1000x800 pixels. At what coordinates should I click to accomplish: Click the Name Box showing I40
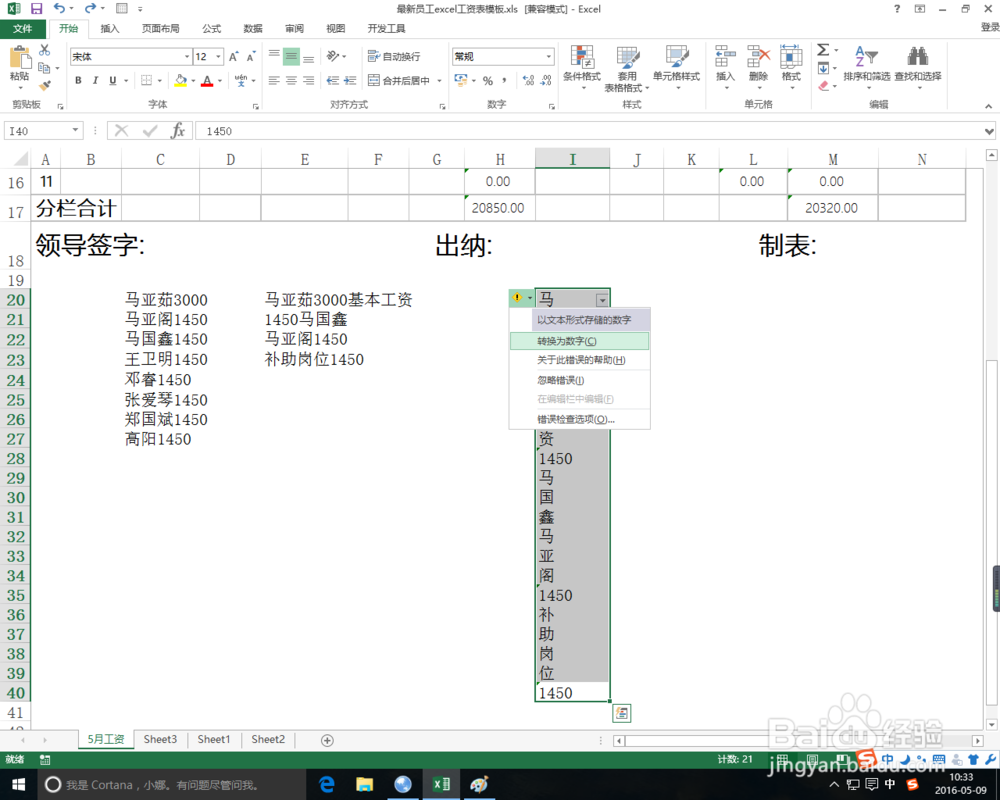(x=43, y=131)
